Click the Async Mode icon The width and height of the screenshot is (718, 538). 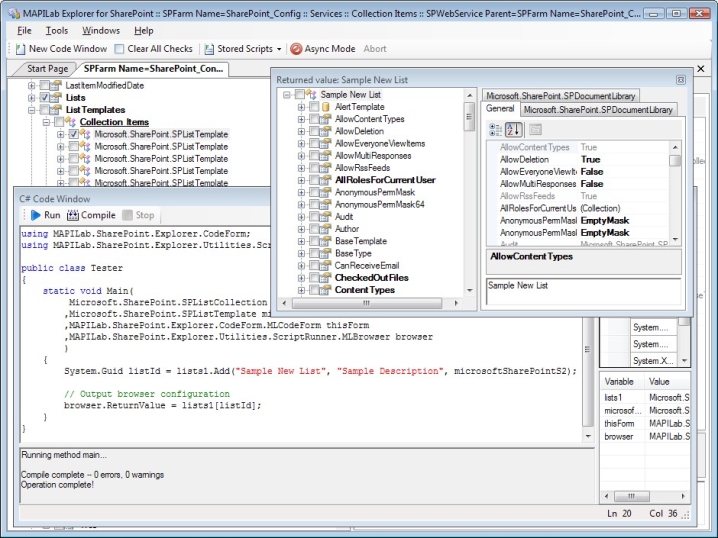pos(297,48)
